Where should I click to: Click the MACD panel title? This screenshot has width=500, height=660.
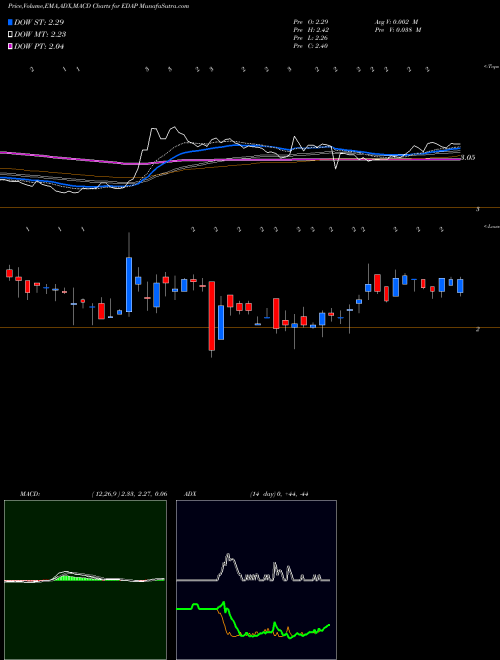[30, 494]
